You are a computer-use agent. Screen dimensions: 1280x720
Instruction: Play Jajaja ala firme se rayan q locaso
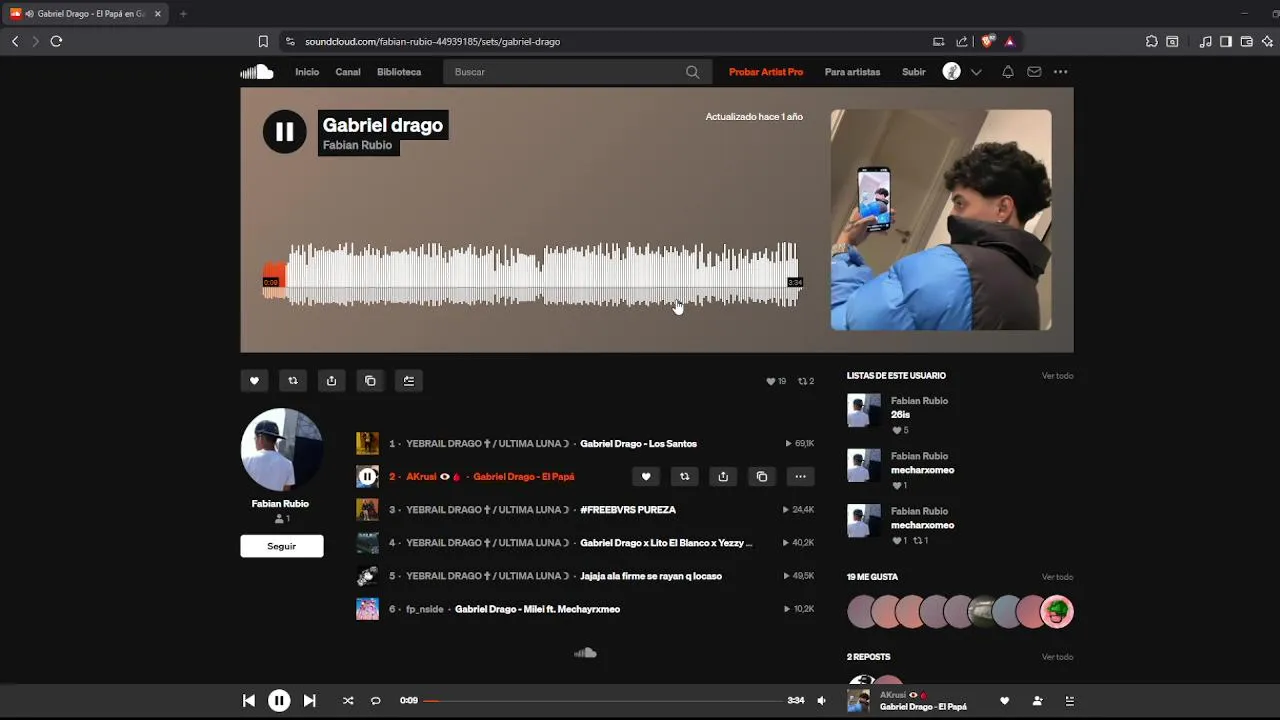tap(651, 576)
